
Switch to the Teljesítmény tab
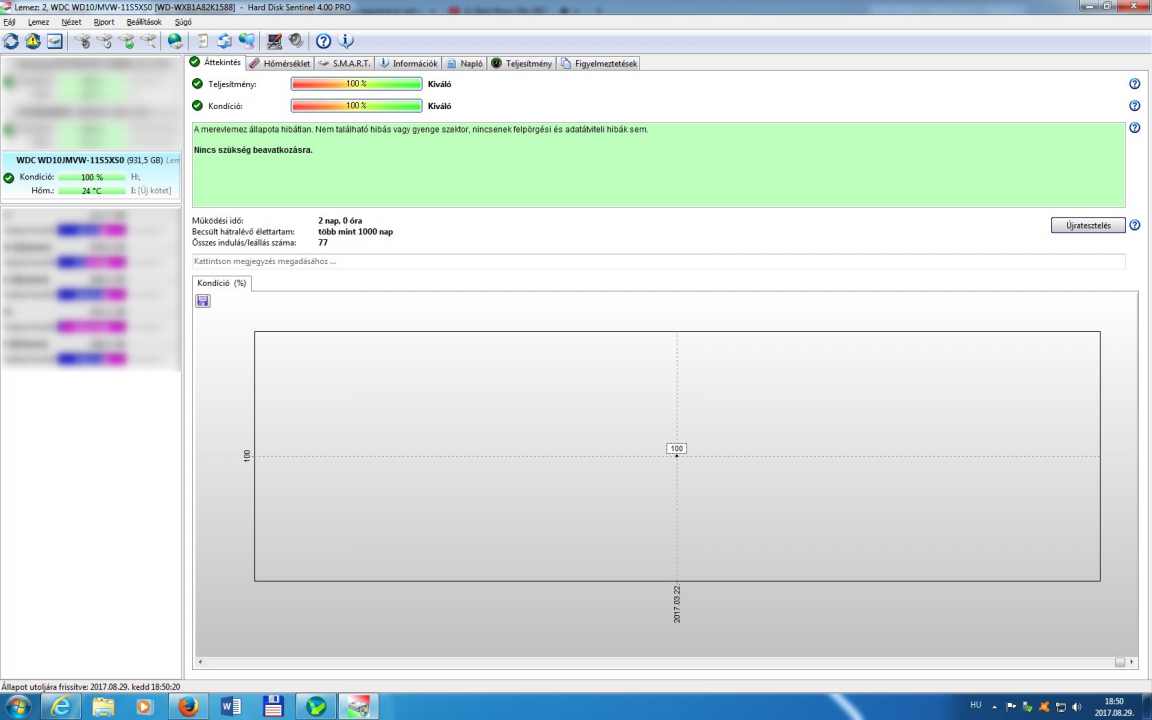click(x=521, y=63)
